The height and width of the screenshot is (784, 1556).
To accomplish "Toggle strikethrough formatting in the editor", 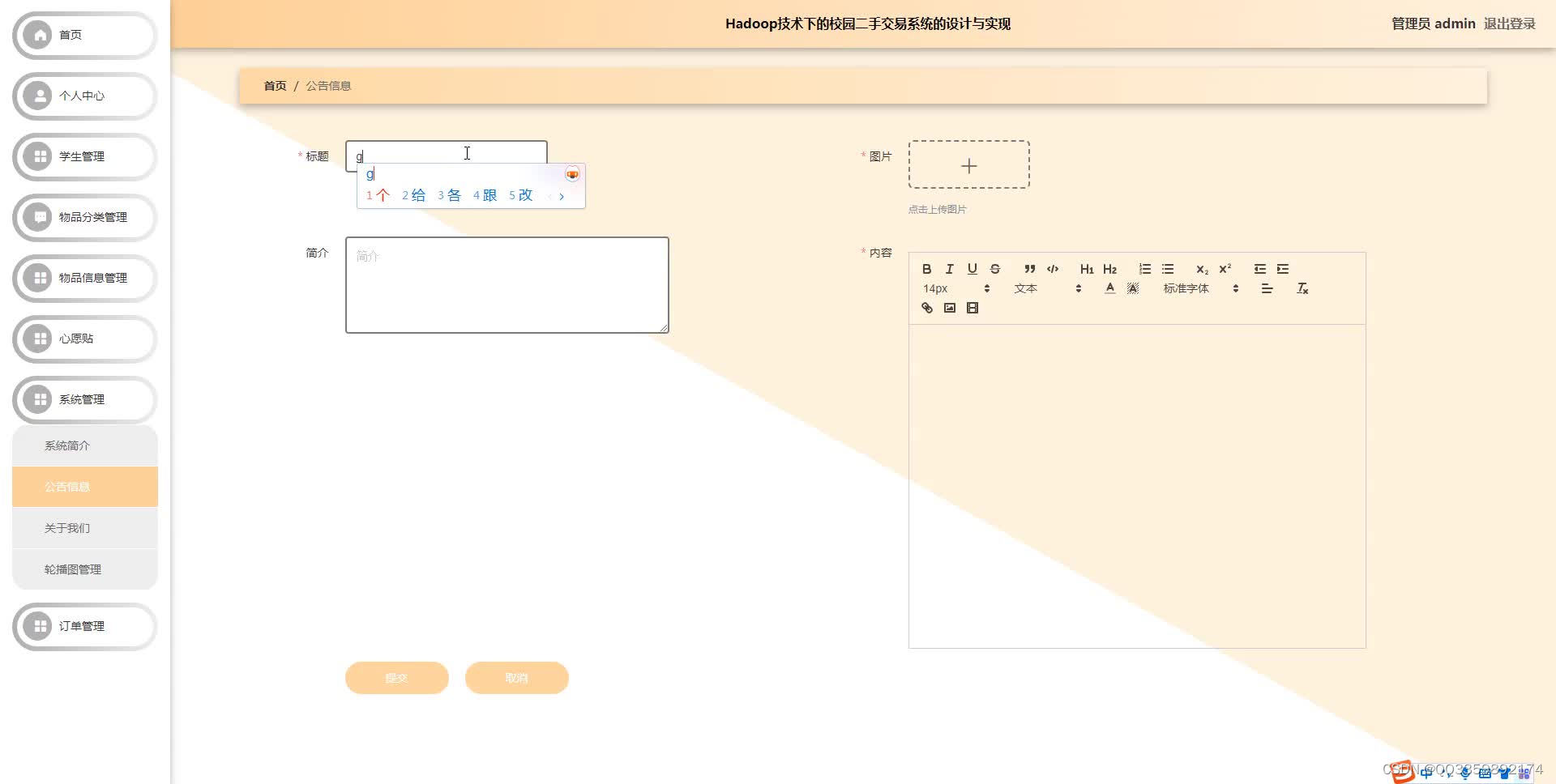I will 994,269.
